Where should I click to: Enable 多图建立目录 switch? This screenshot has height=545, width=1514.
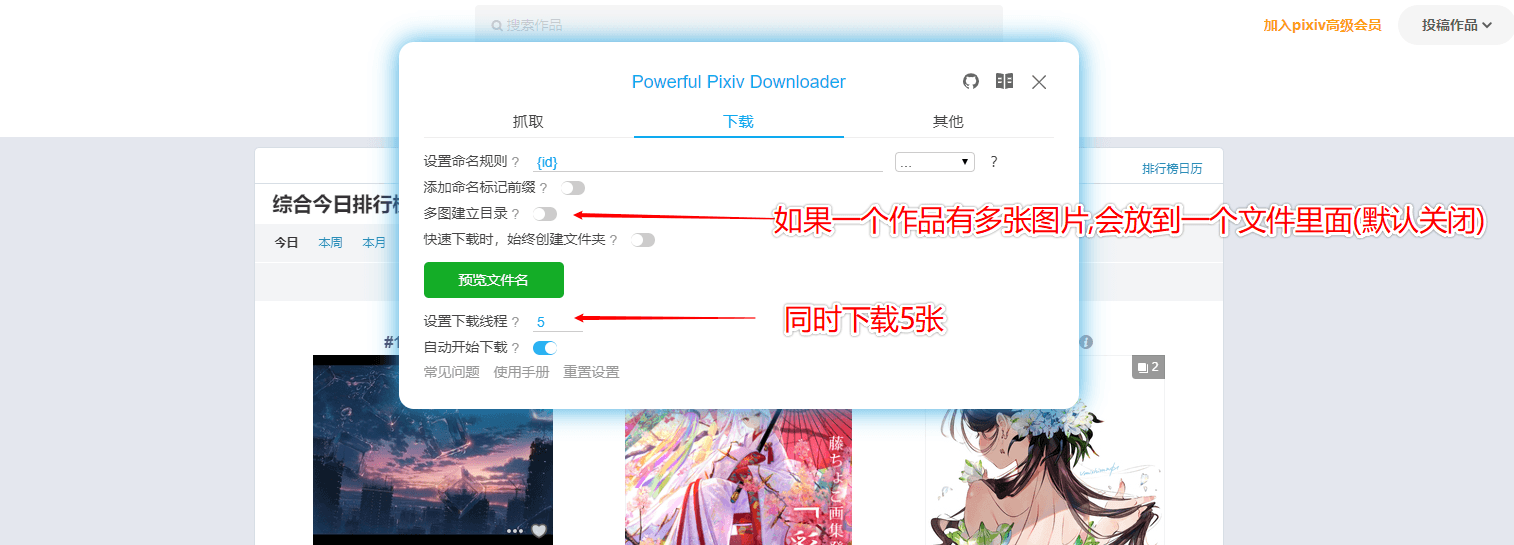point(545,214)
